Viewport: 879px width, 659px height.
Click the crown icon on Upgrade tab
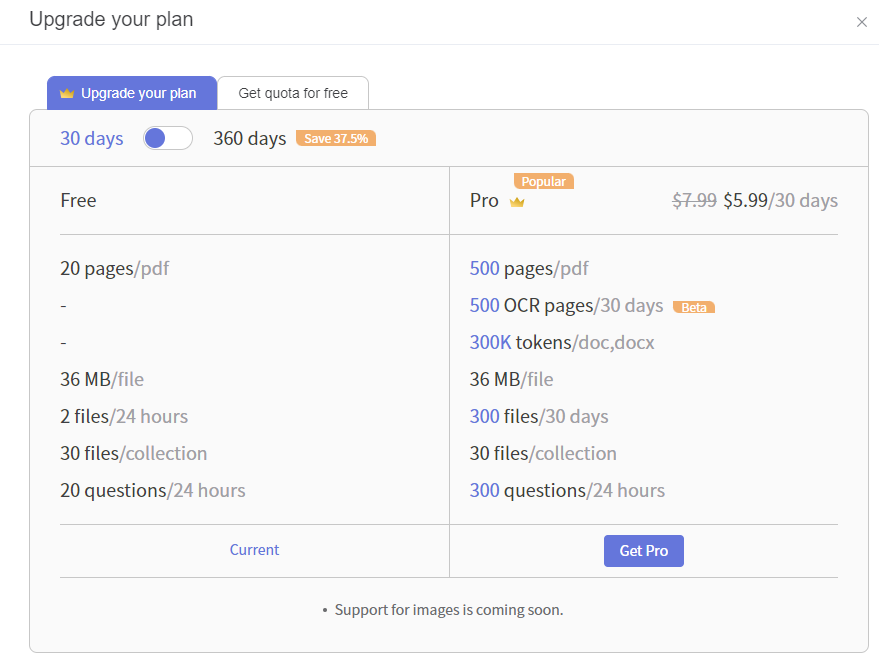[67, 94]
